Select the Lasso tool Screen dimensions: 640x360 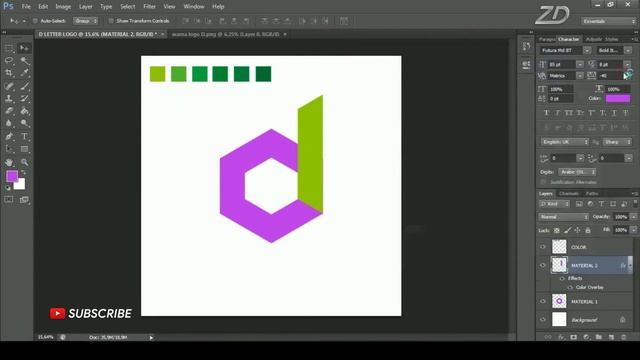click(x=9, y=60)
